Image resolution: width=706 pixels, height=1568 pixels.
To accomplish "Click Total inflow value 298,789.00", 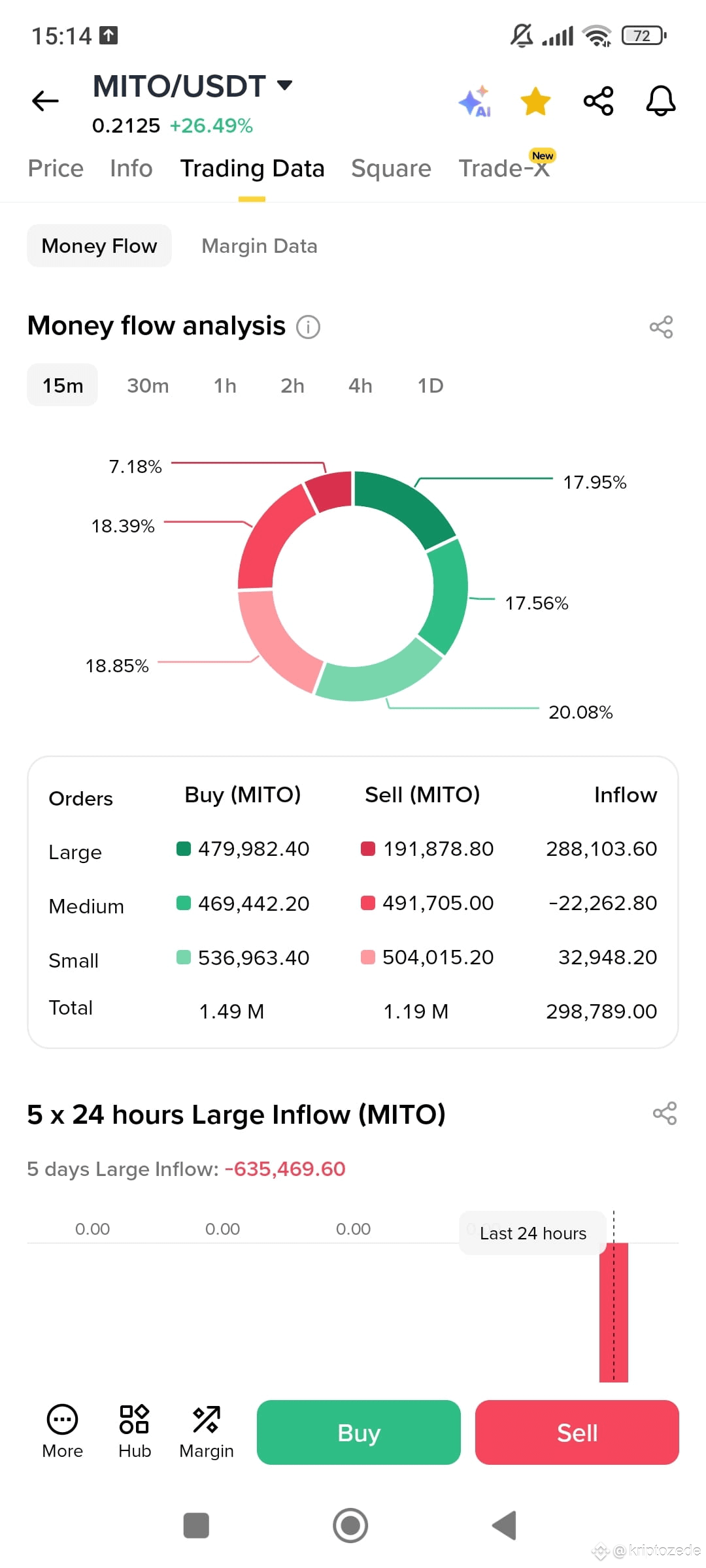I will pos(601,1011).
